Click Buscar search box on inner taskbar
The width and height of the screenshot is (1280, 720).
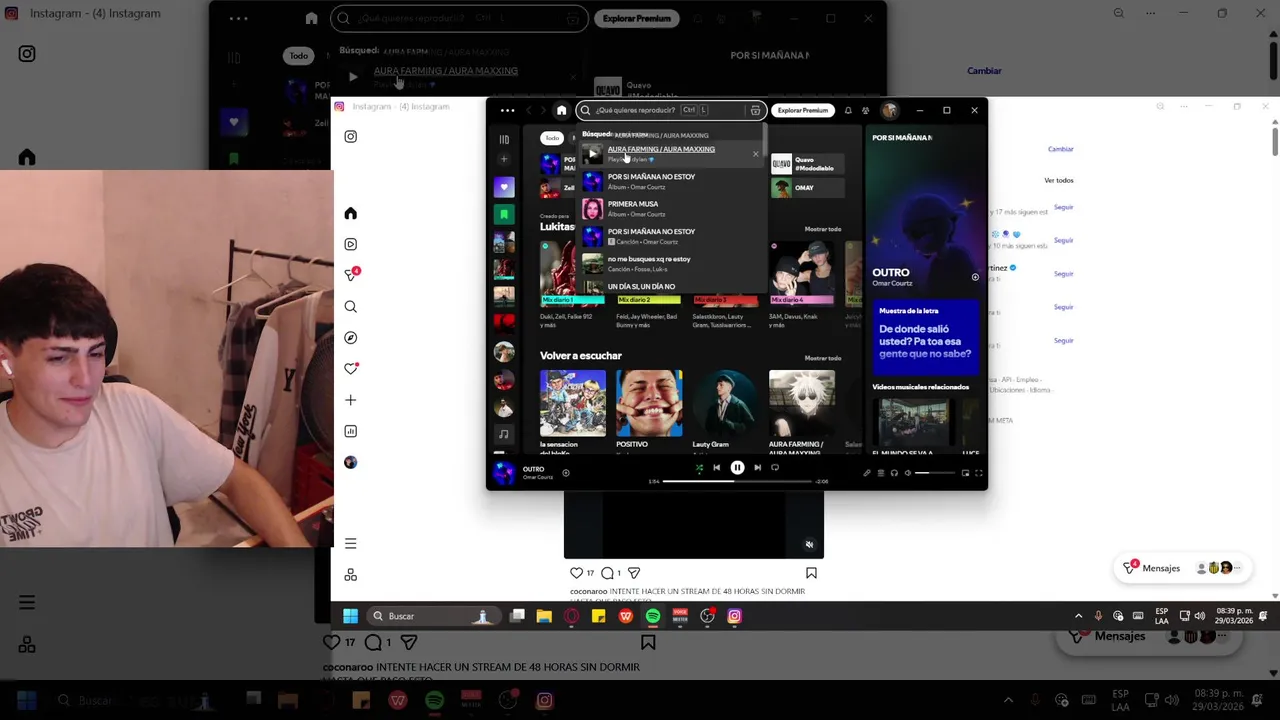pyautogui.click(x=433, y=616)
